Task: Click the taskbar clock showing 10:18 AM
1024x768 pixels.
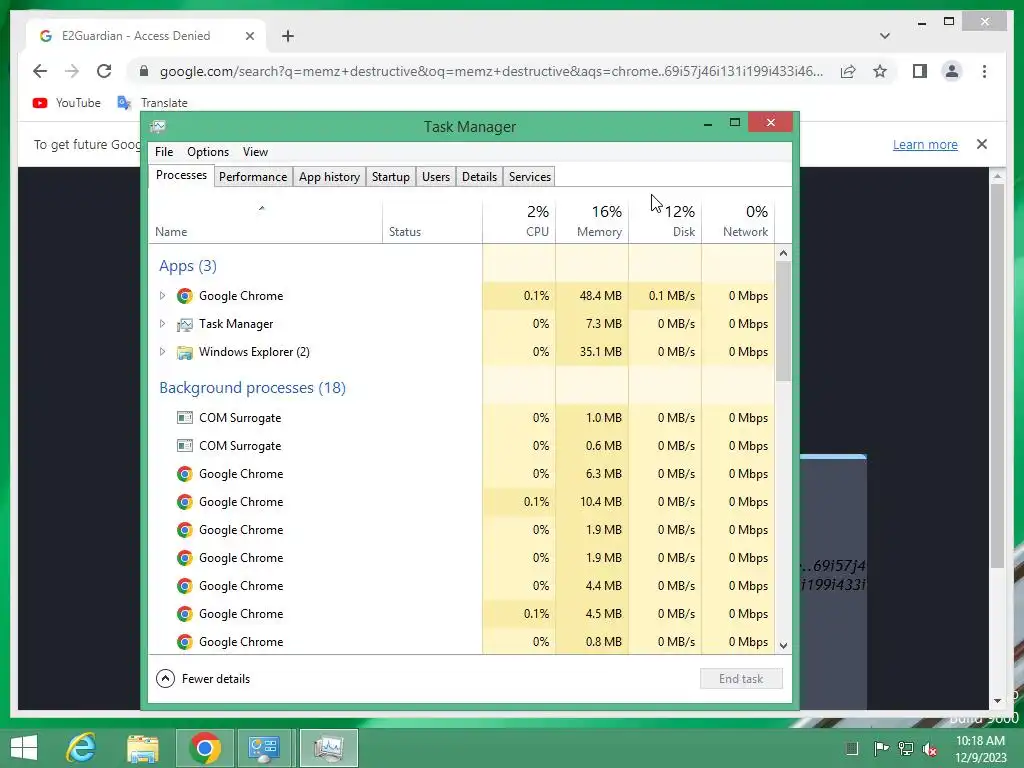Action: click(x=980, y=748)
